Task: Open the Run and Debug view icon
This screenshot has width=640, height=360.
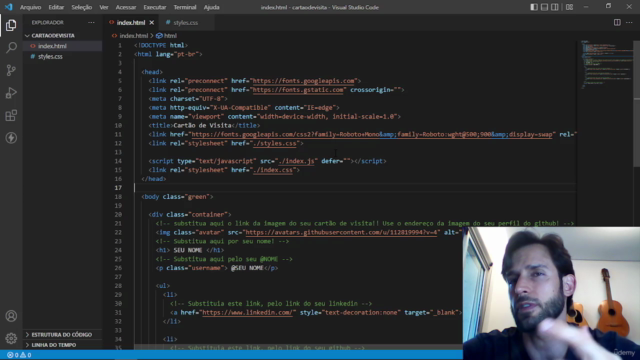Action: pyautogui.click(x=11, y=93)
